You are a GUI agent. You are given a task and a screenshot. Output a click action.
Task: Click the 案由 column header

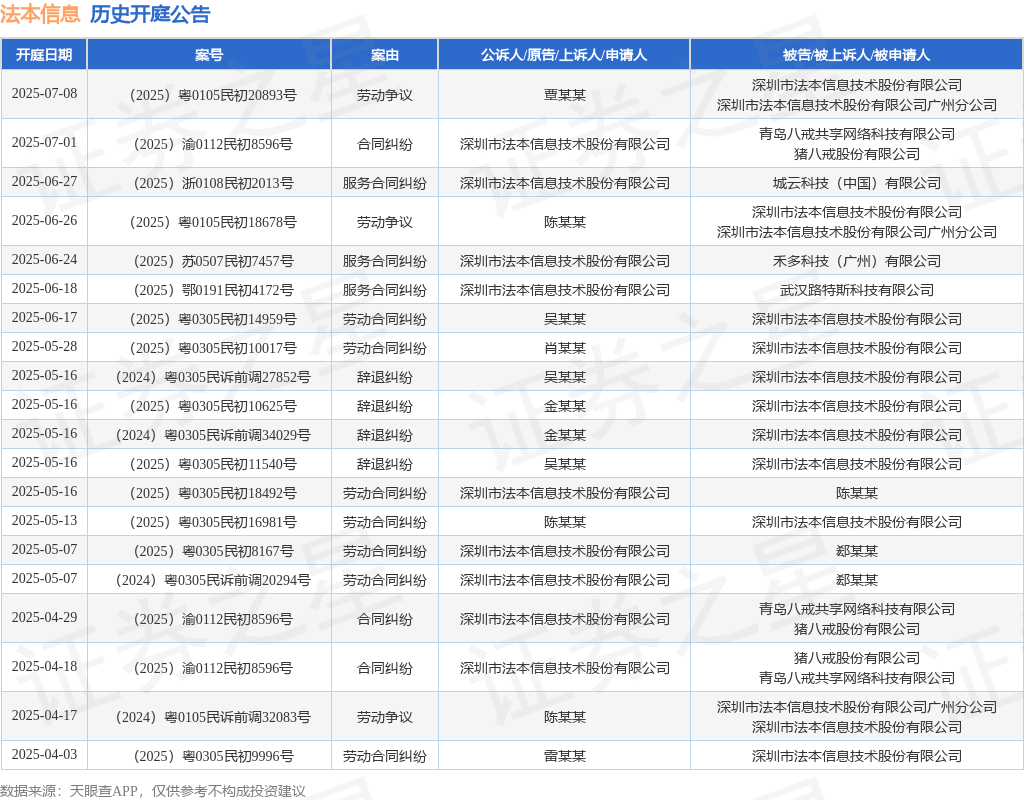click(x=385, y=55)
